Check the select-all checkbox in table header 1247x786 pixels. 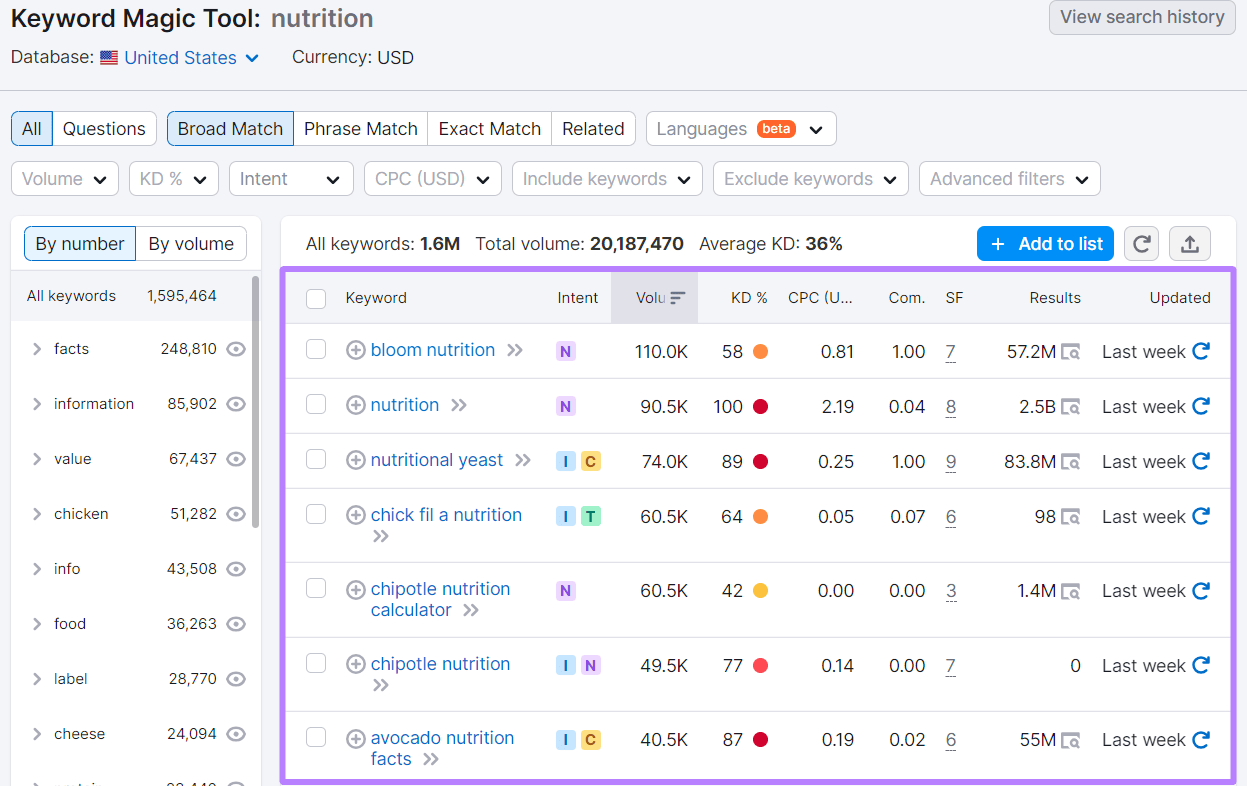click(x=316, y=297)
